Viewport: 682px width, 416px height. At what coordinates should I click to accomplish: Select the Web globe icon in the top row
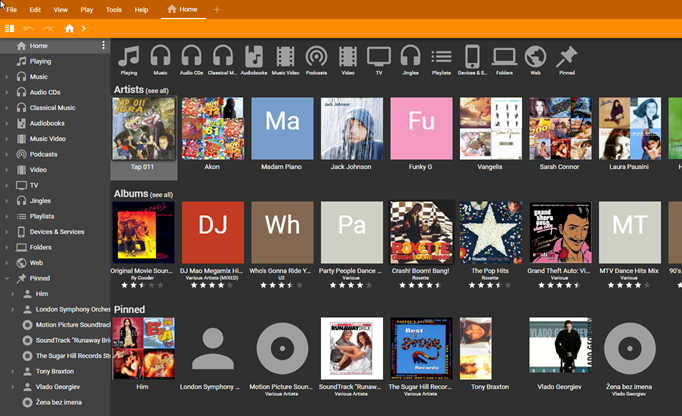tap(535, 57)
